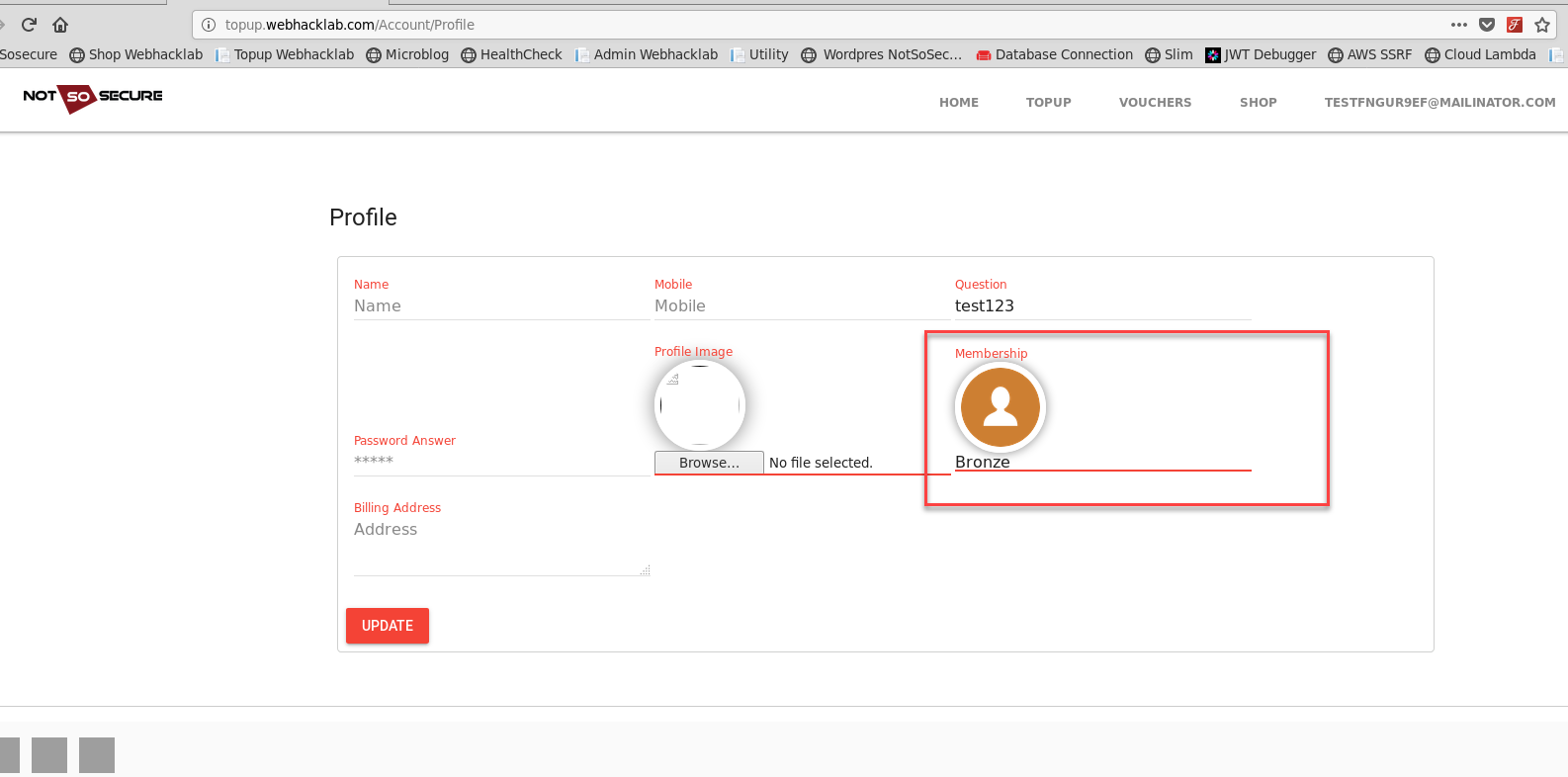Click into the Mobile input field

(801, 306)
